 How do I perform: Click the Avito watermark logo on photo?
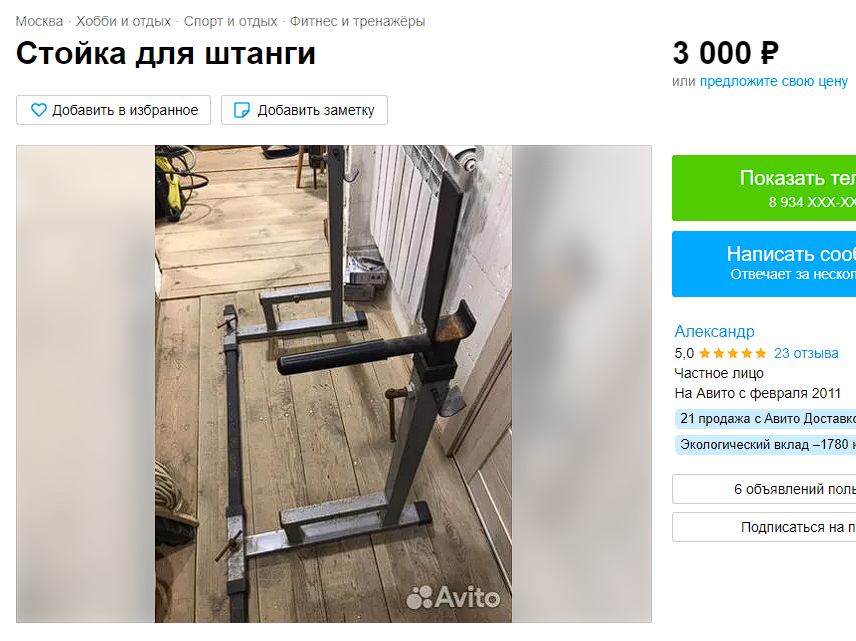click(453, 597)
